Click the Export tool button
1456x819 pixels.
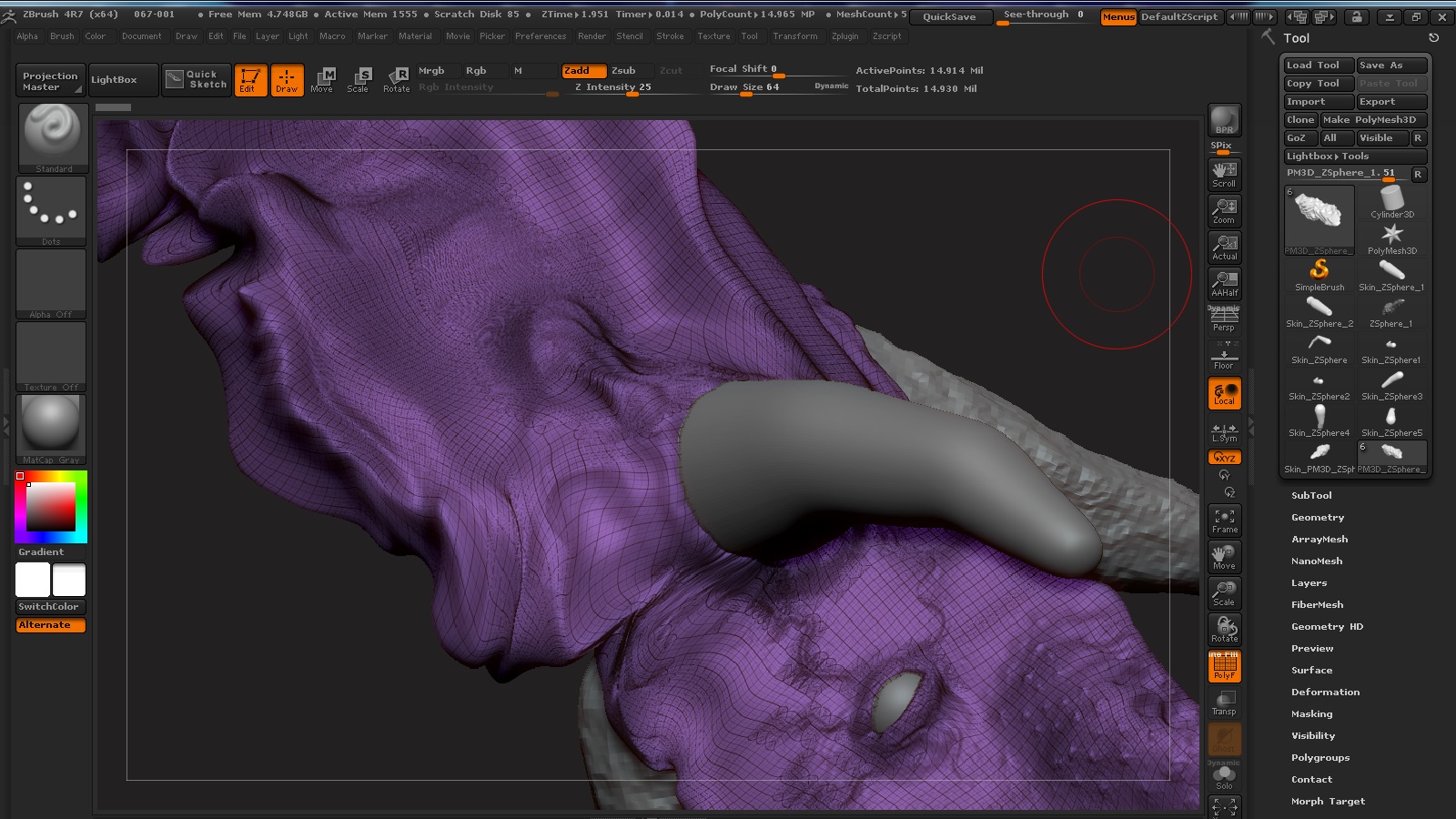click(x=1391, y=102)
